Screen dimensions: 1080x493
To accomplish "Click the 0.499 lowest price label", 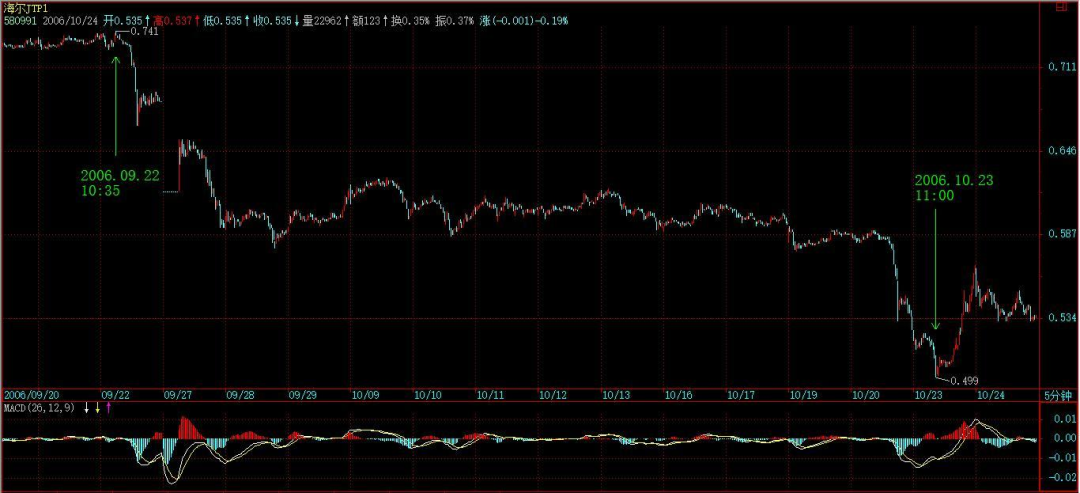I will [964, 380].
